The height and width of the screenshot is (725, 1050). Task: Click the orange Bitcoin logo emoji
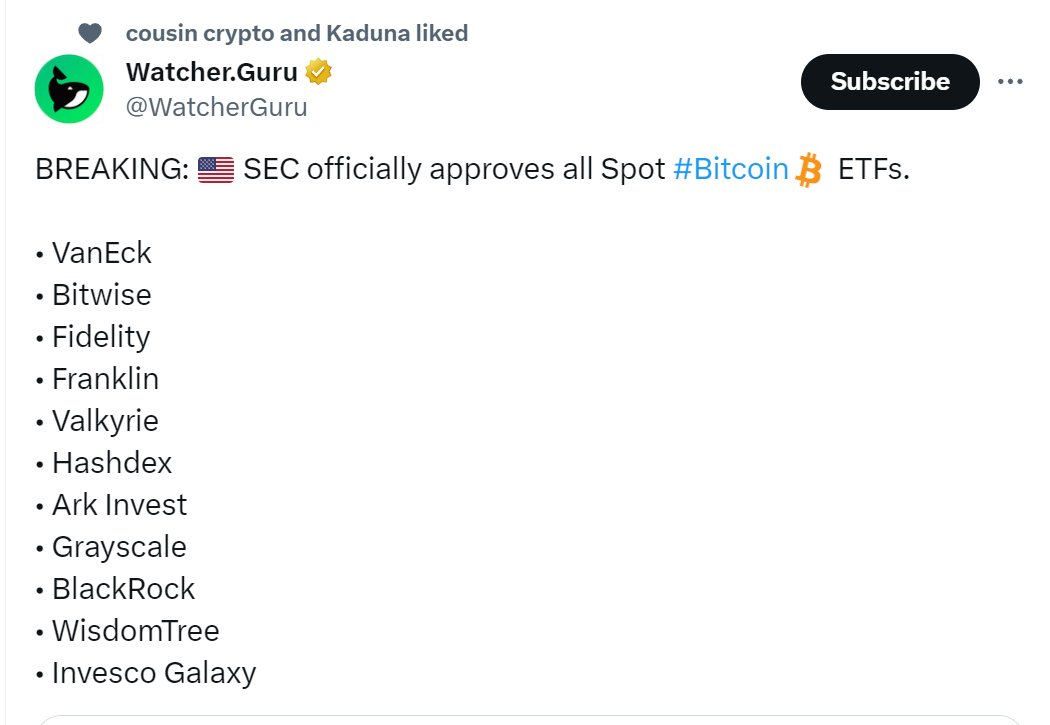coord(808,171)
